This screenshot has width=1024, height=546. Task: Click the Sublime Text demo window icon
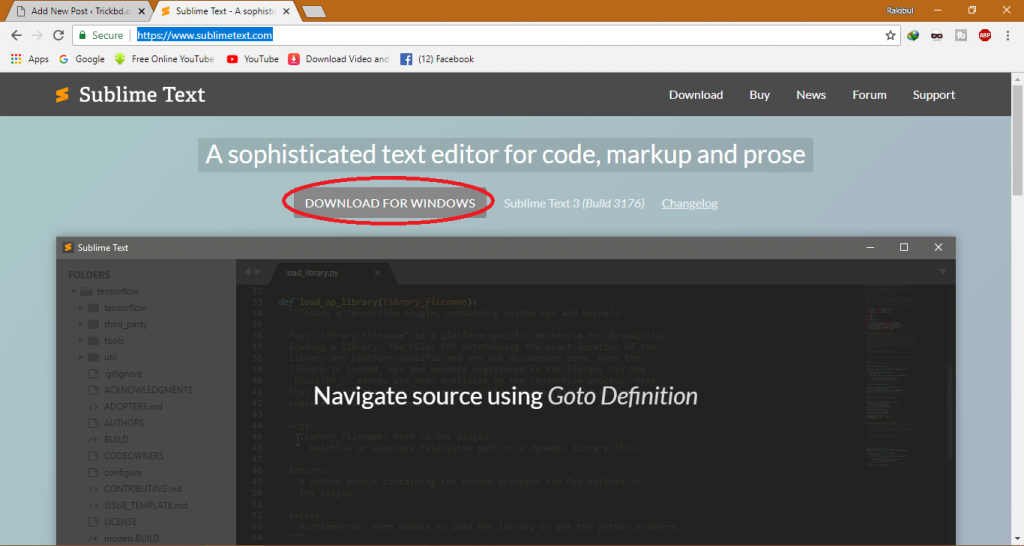[67, 248]
